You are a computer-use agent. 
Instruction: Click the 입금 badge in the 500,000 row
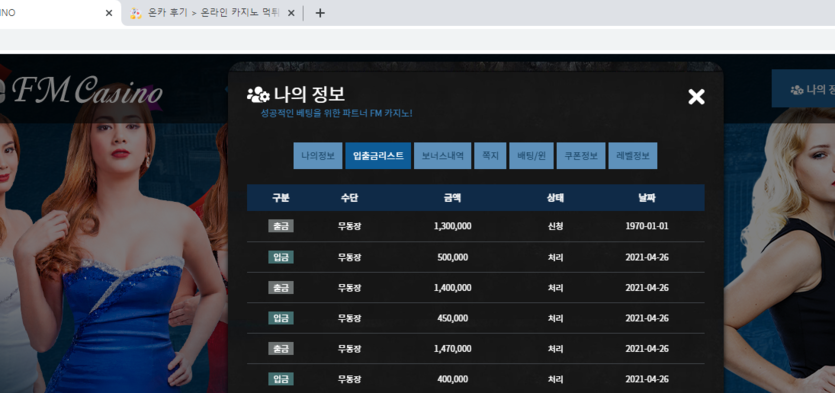pyautogui.click(x=281, y=257)
